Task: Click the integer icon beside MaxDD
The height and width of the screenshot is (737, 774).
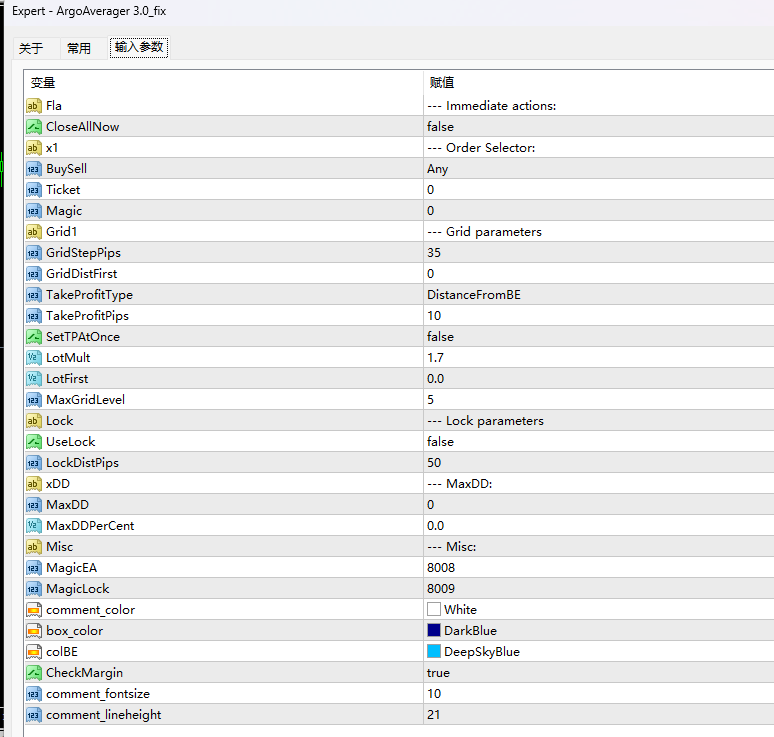Action: pos(34,504)
